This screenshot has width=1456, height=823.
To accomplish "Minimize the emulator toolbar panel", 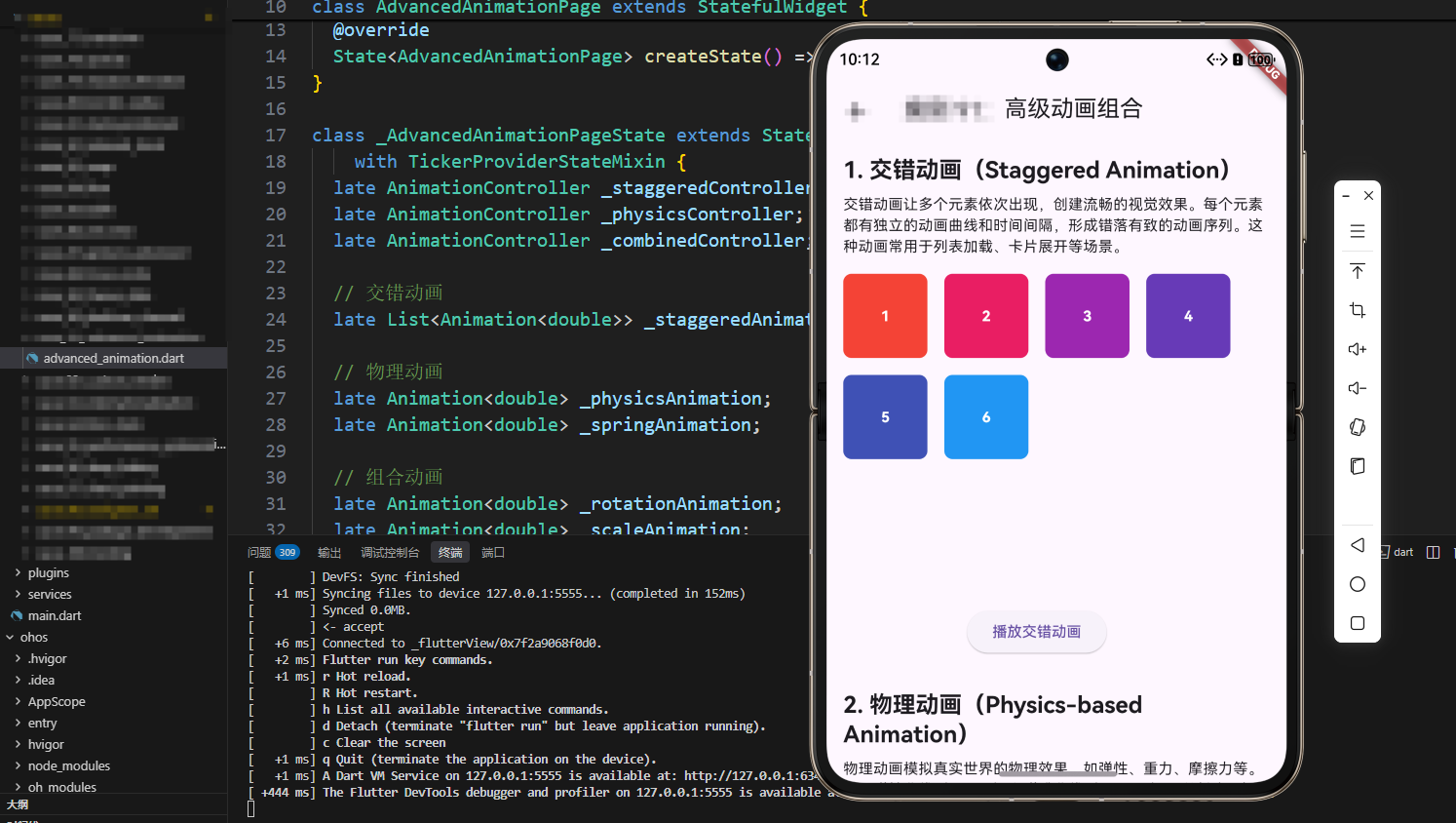I will tap(1346, 196).
